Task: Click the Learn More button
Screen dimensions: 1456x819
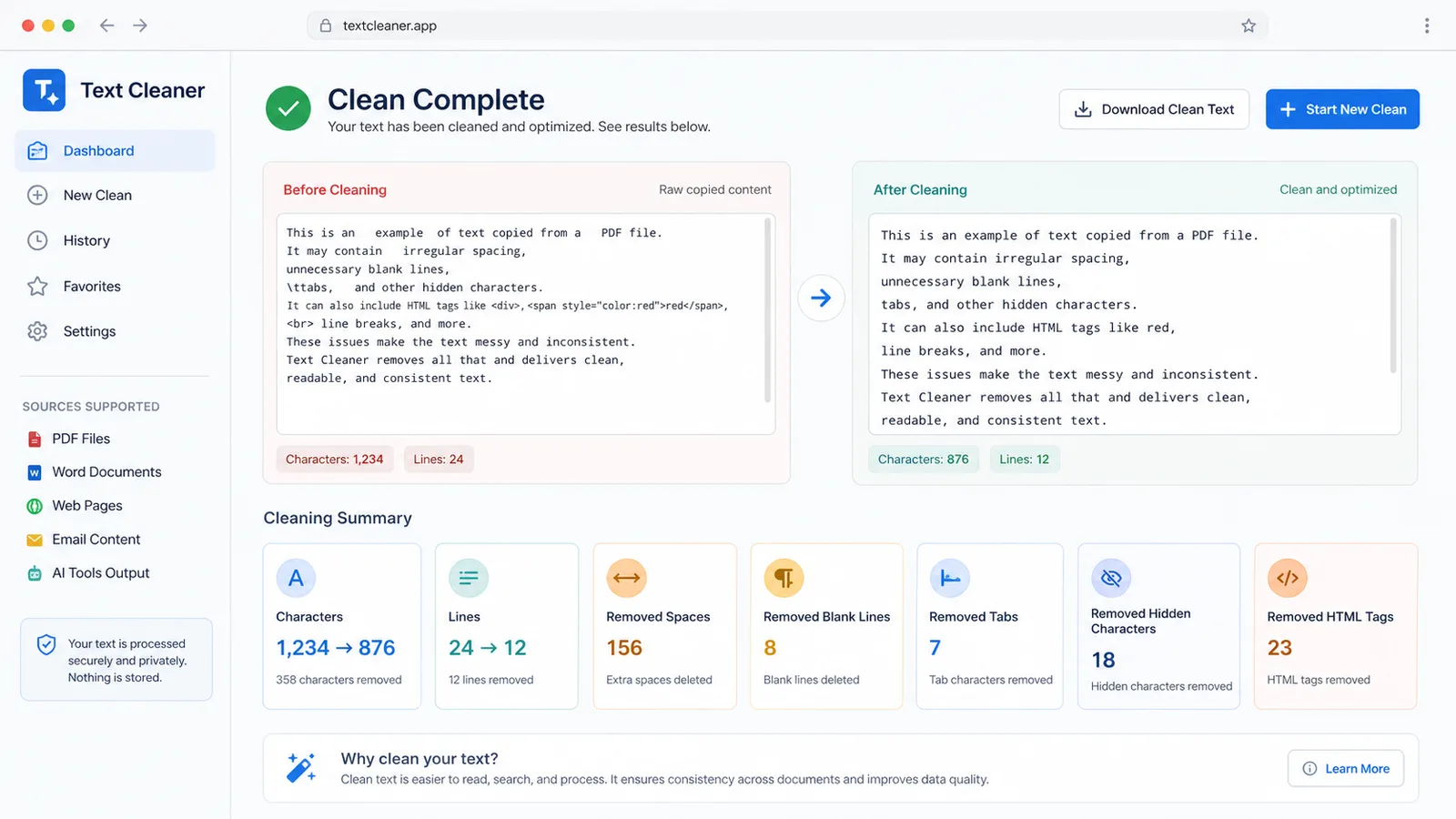Action: click(x=1346, y=769)
